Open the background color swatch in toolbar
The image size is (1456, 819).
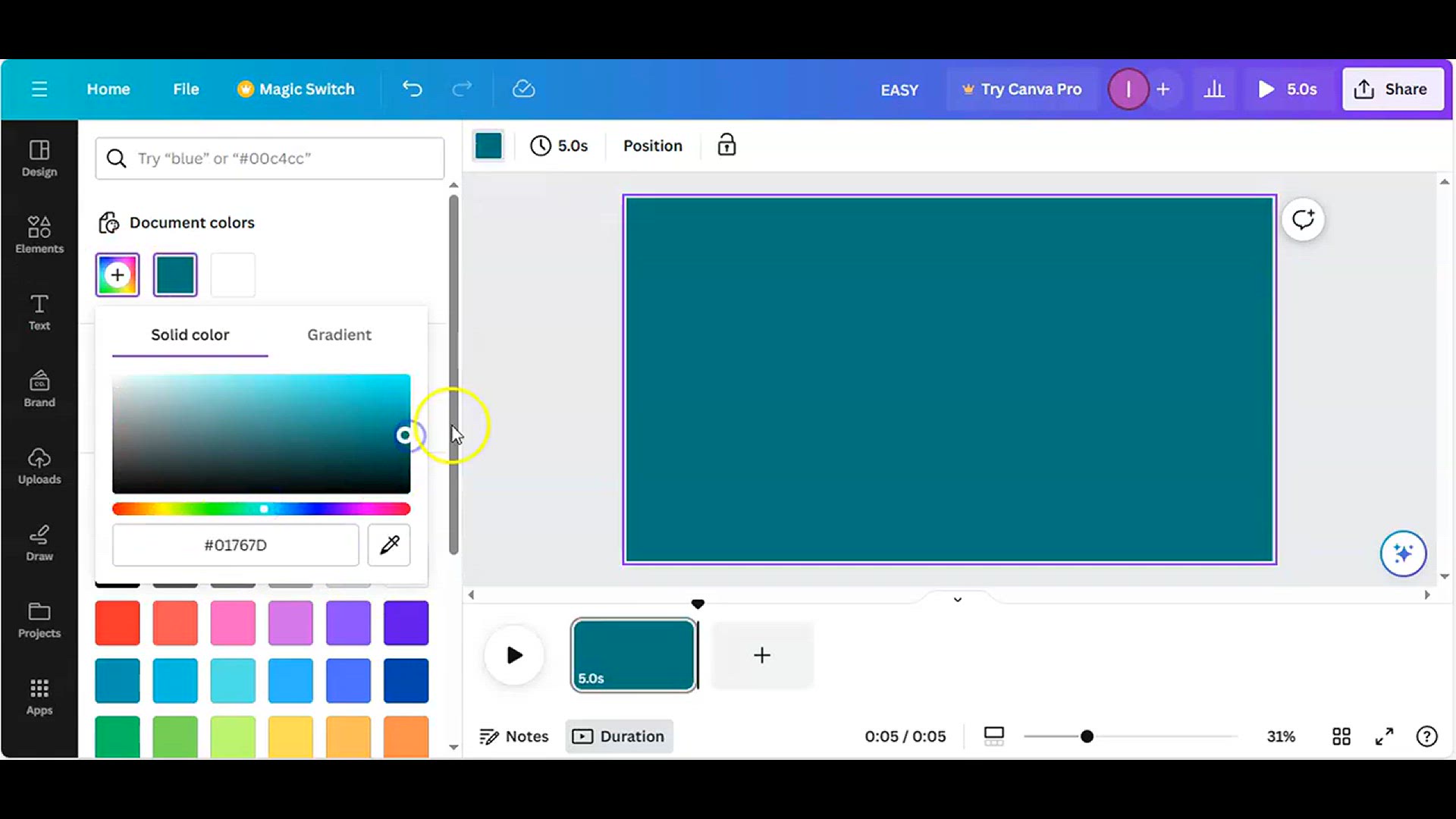click(x=488, y=146)
